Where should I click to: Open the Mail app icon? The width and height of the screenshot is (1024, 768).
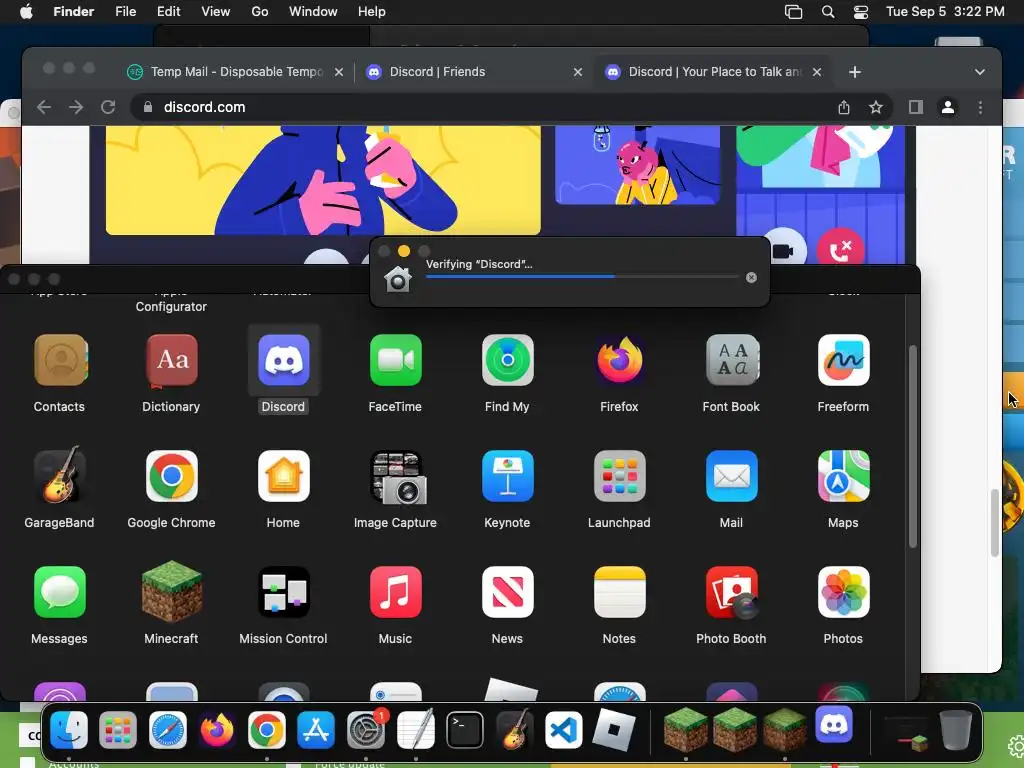pos(731,475)
